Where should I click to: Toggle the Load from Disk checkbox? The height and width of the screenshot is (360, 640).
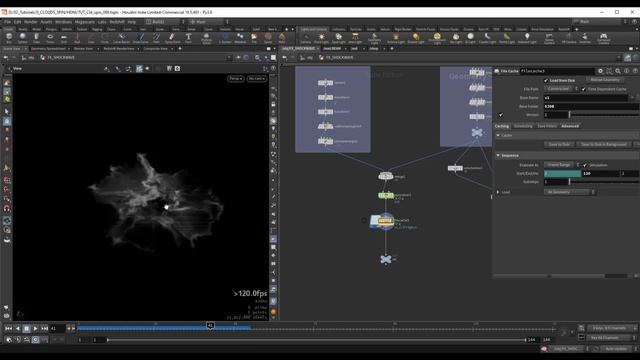pyautogui.click(x=546, y=80)
